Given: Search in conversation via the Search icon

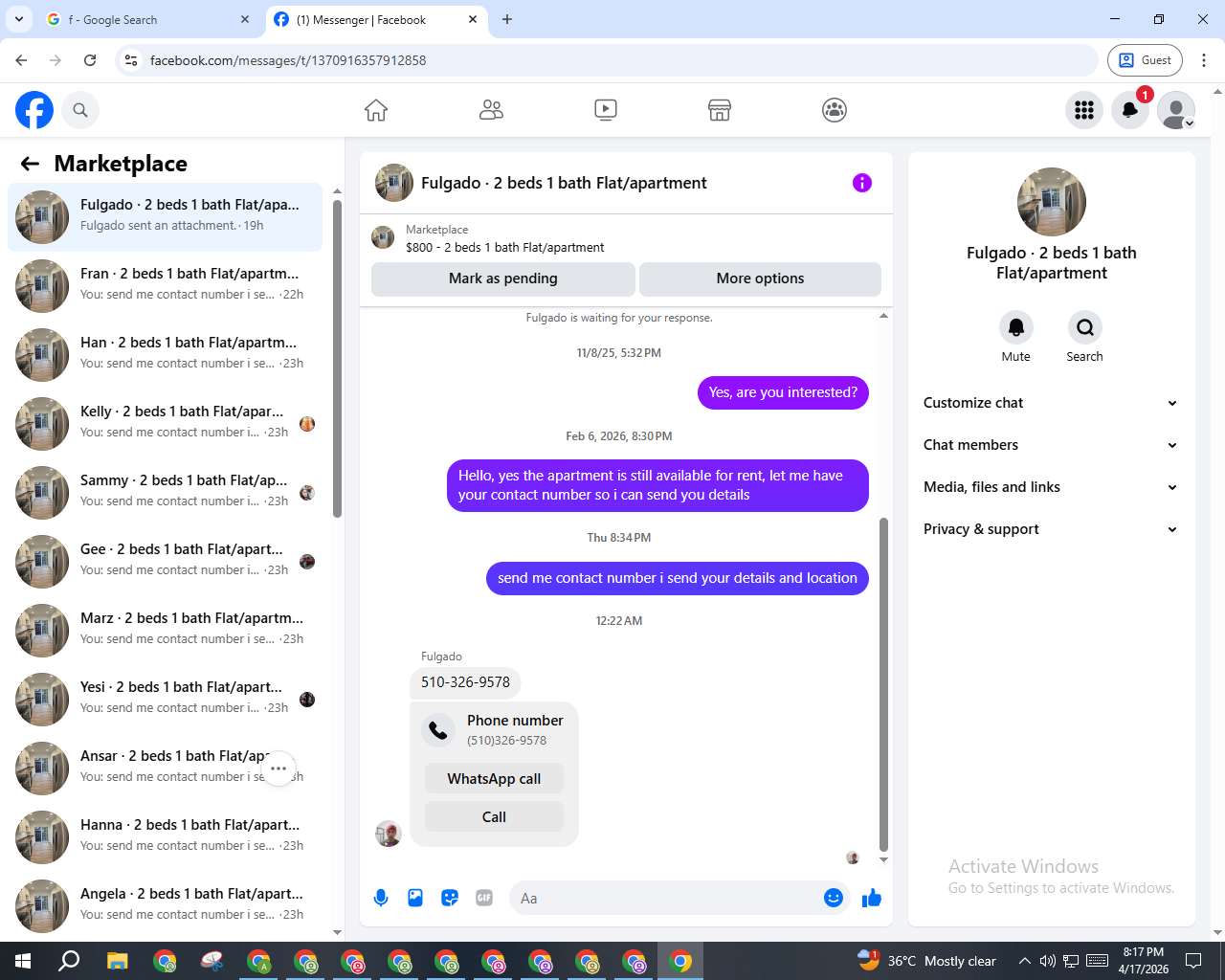Looking at the screenshot, I should click(x=1085, y=327).
